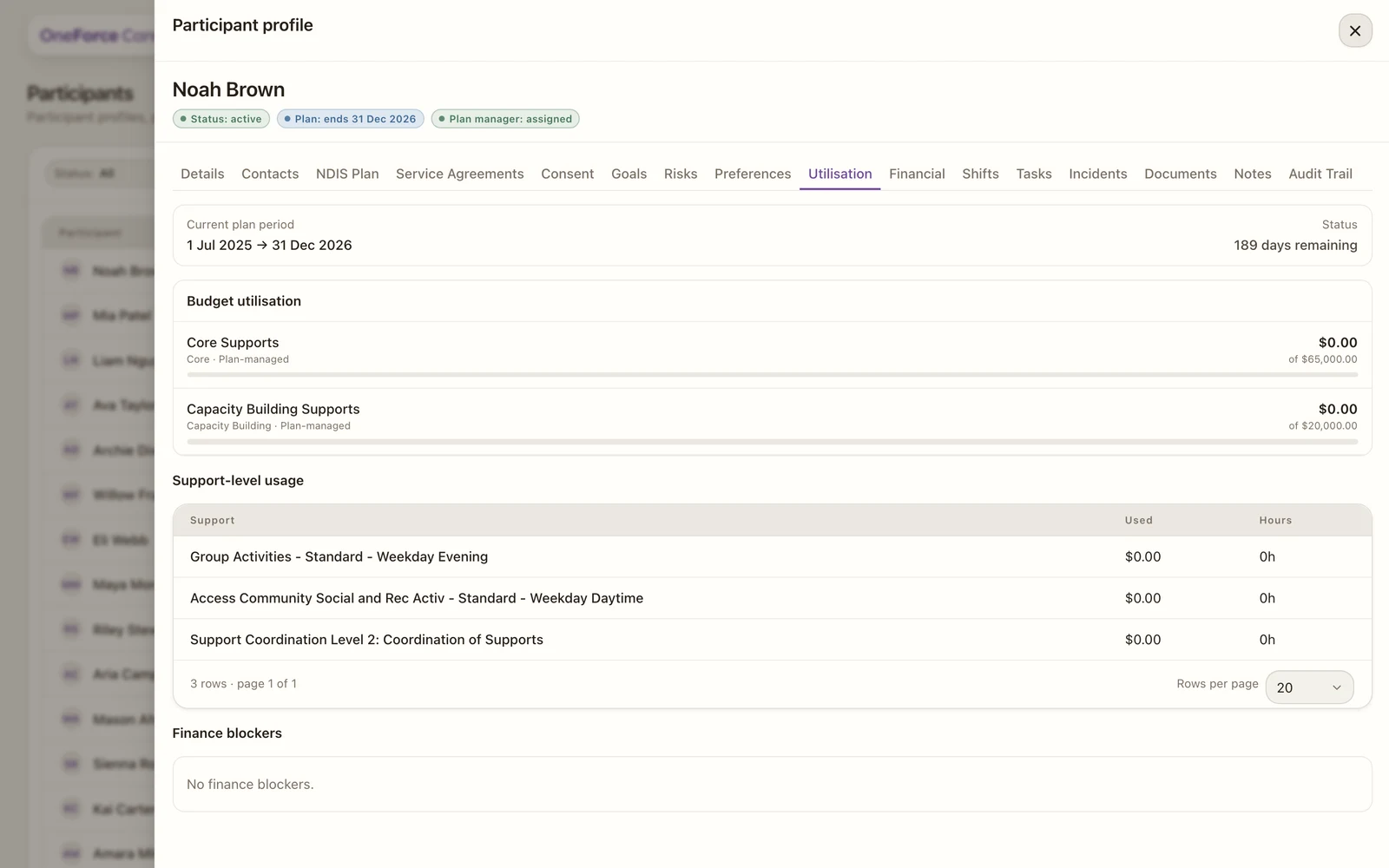Image resolution: width=1389 pixels, height=868 pixels.
Task: Open the Rows per page dropdown
Action: pos(1309,687)
